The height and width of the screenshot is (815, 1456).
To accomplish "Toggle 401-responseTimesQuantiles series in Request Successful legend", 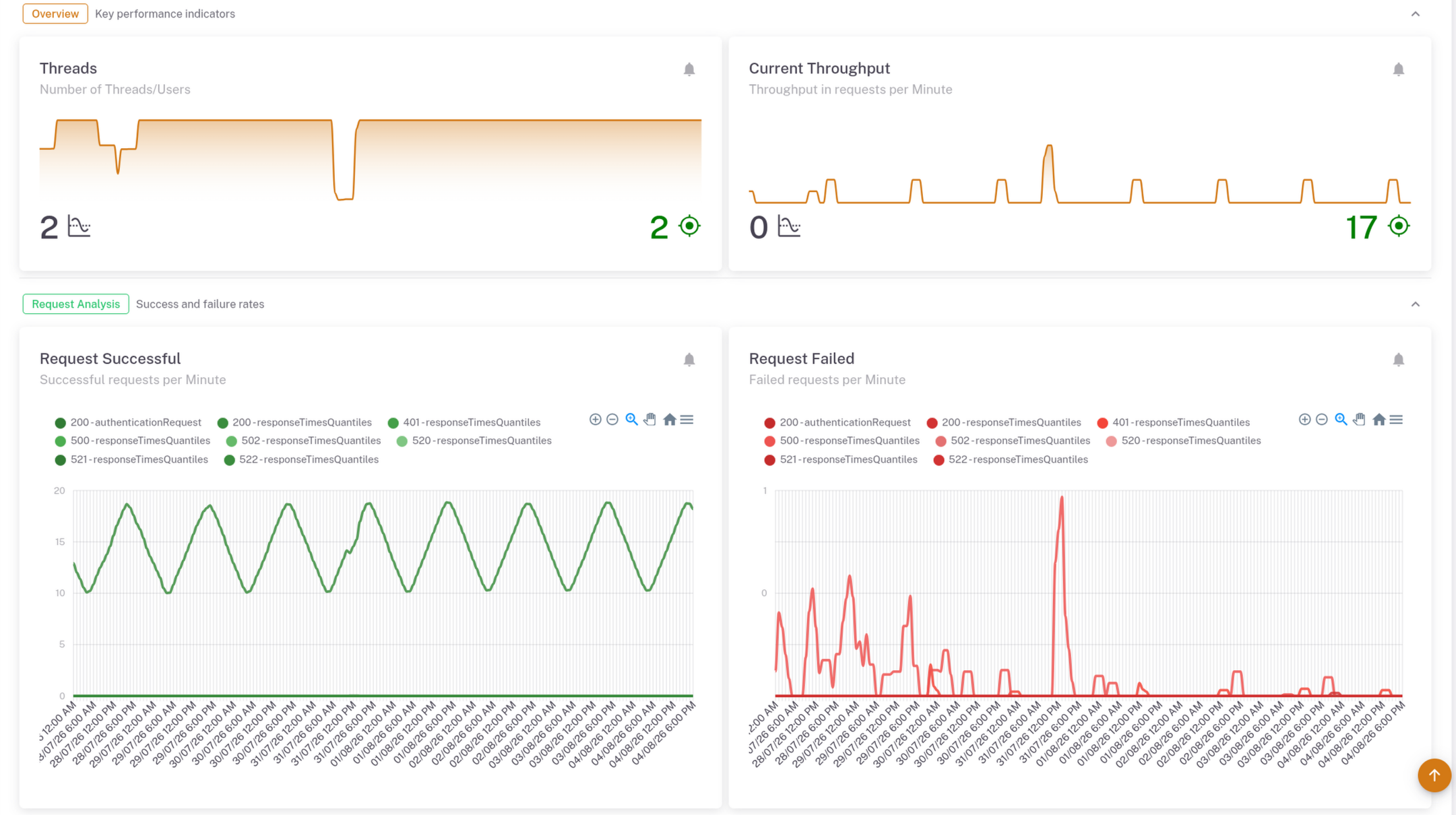I will click(464, 422).
